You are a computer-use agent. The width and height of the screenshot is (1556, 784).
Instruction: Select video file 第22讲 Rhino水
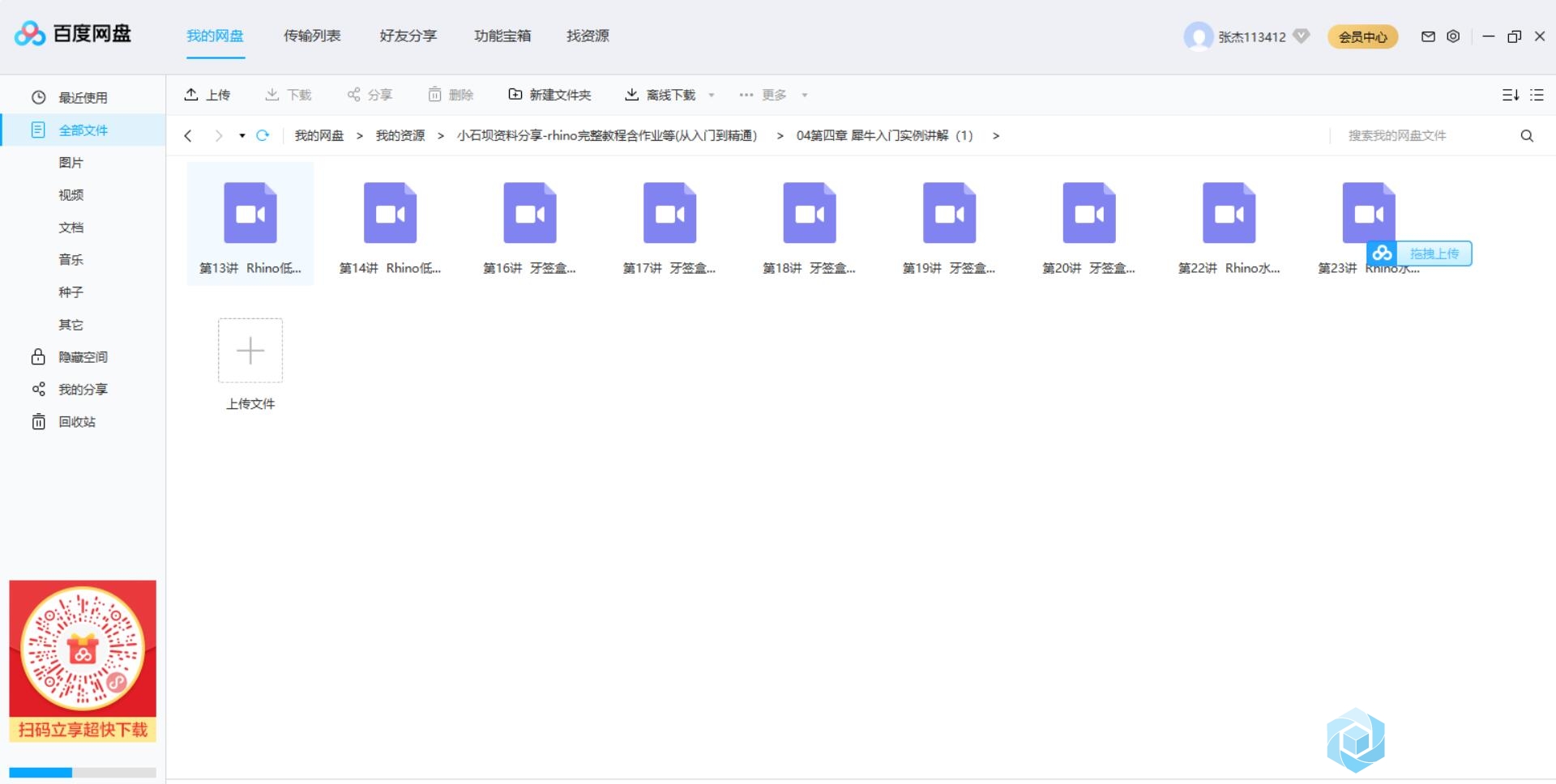[x=1229, y=224]
